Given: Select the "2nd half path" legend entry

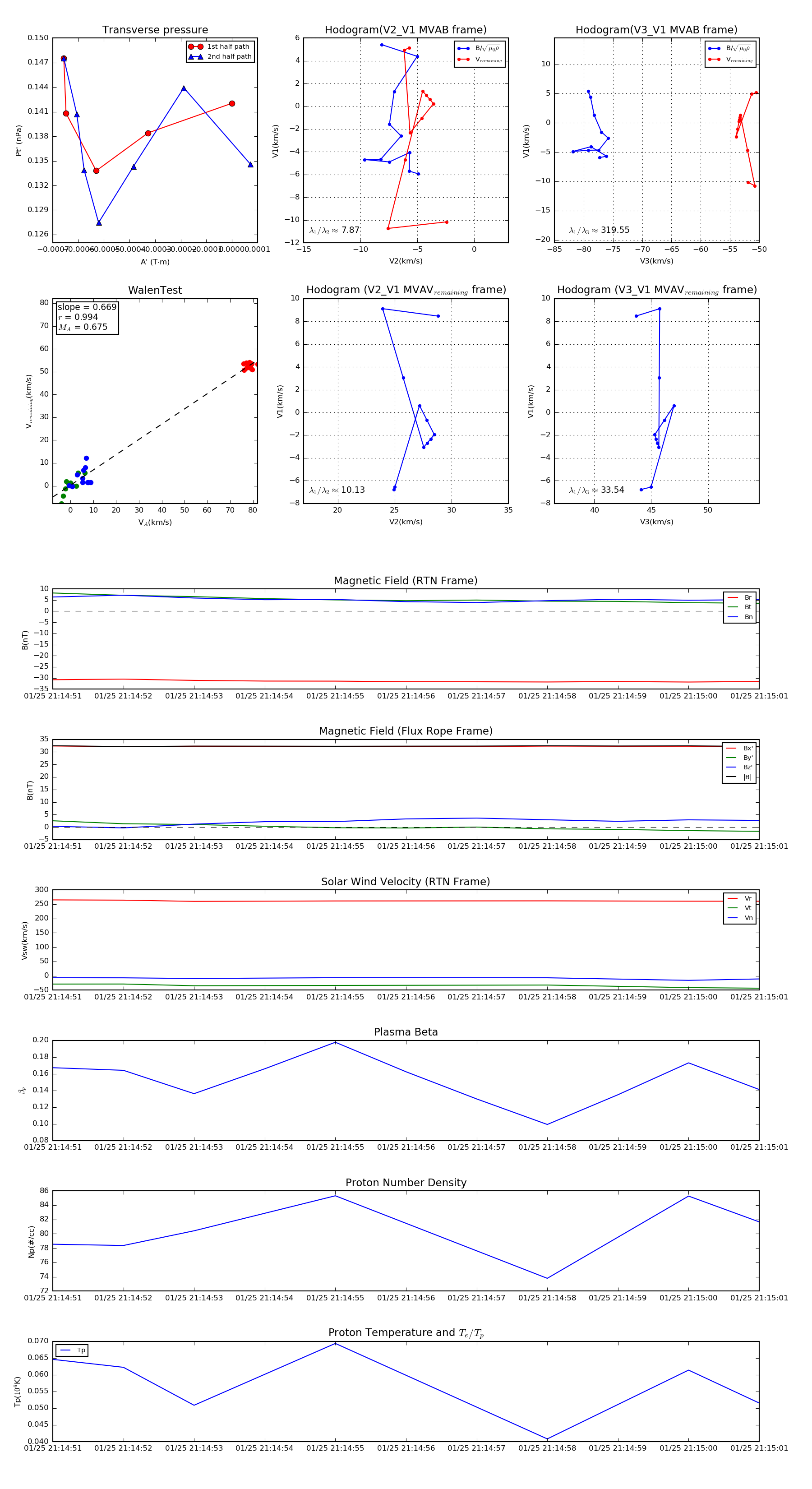Looking at the screenshot, I should [220, 57].
